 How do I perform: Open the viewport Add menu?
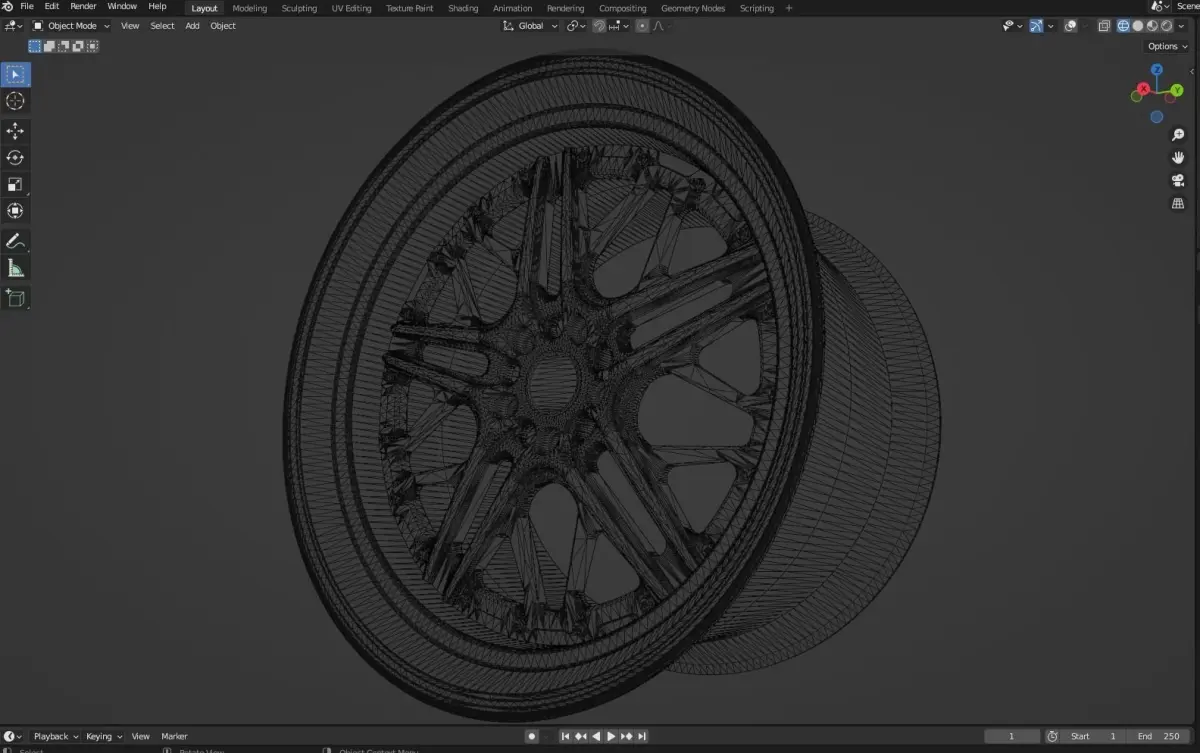pos(192,26)
